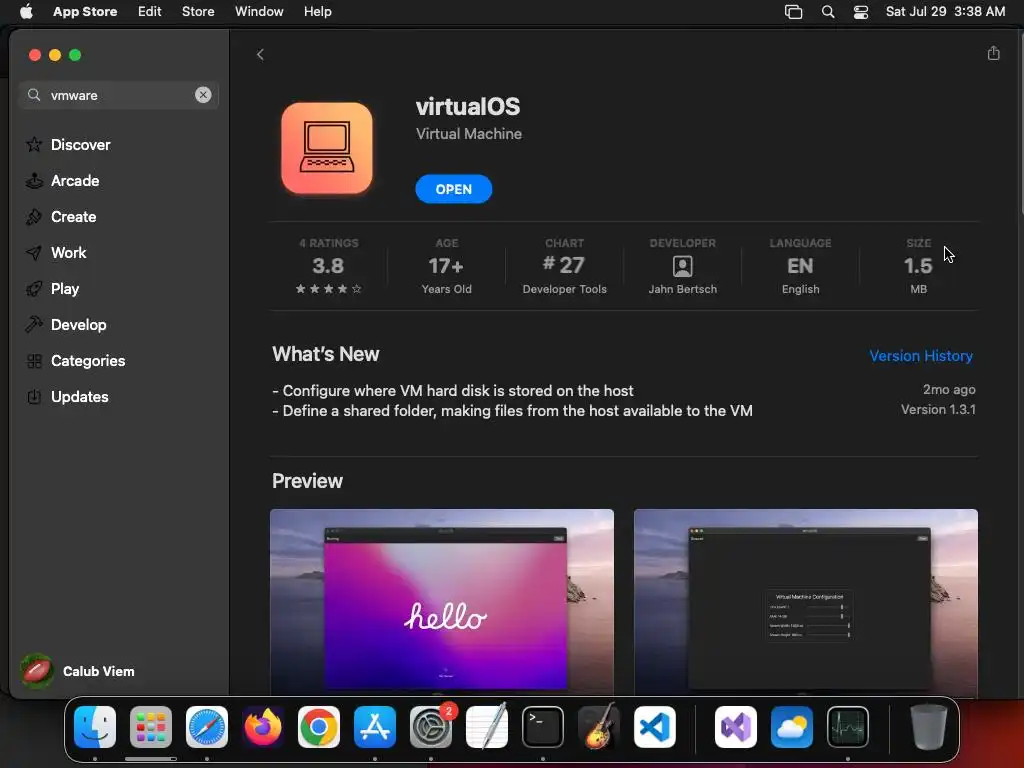
Task: Click the developer Jahn Bertsch block
Action: 682,266
